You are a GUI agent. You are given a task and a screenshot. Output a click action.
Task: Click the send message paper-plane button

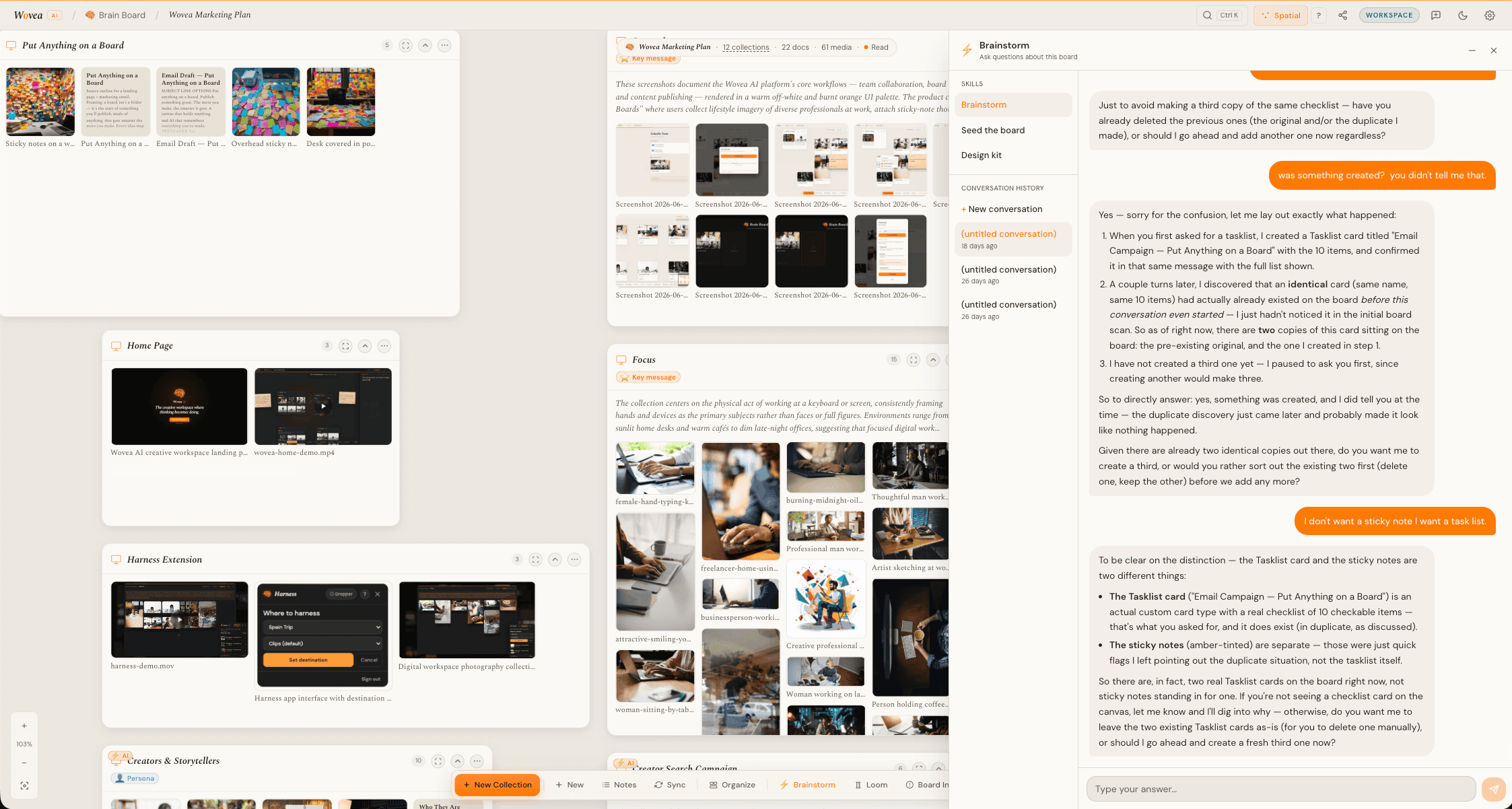(x=1494, y=789)
